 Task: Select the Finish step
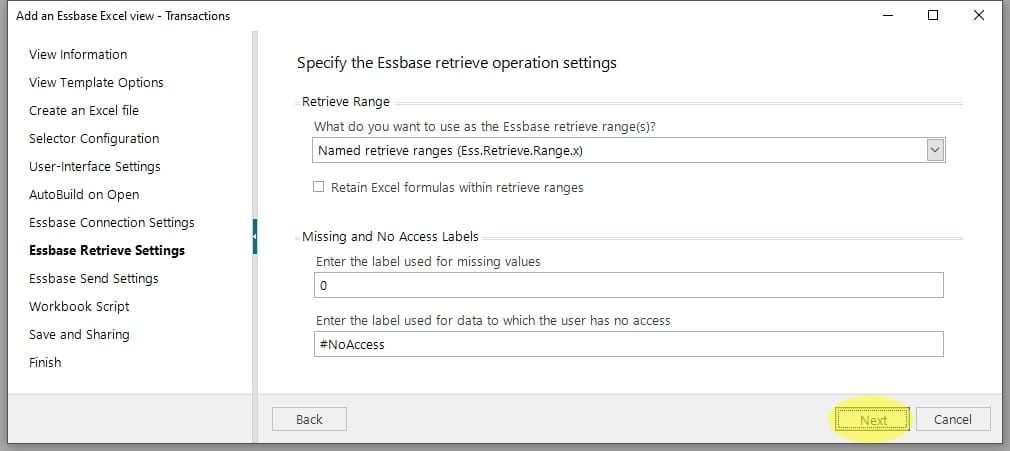click(45, 362)
